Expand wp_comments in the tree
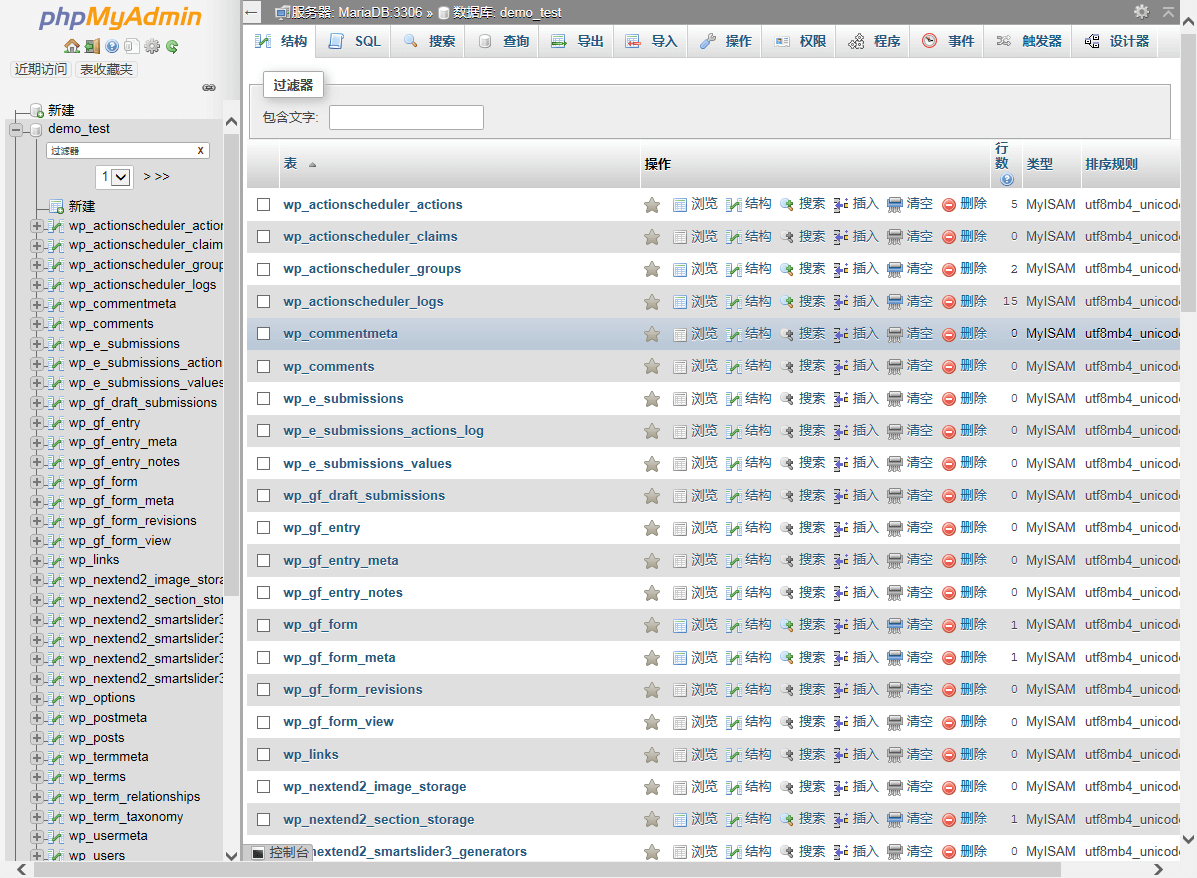1197x878 pixels. [36, 324]
